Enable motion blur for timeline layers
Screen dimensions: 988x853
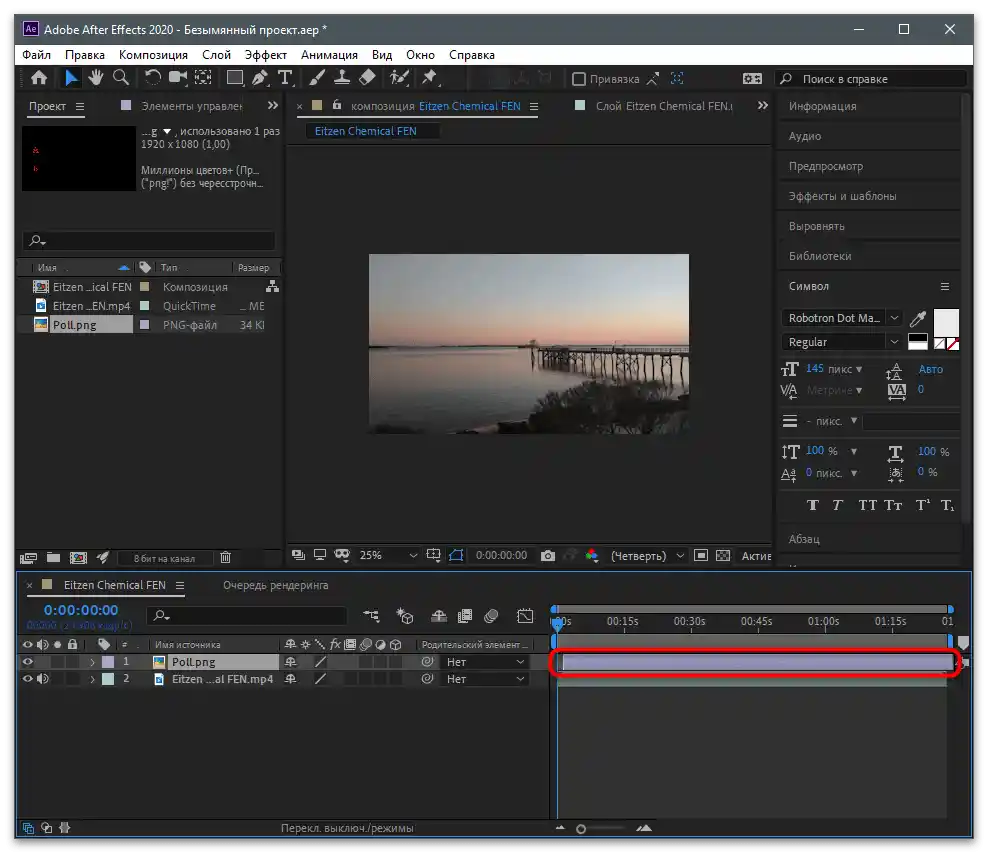coord(491,615)
